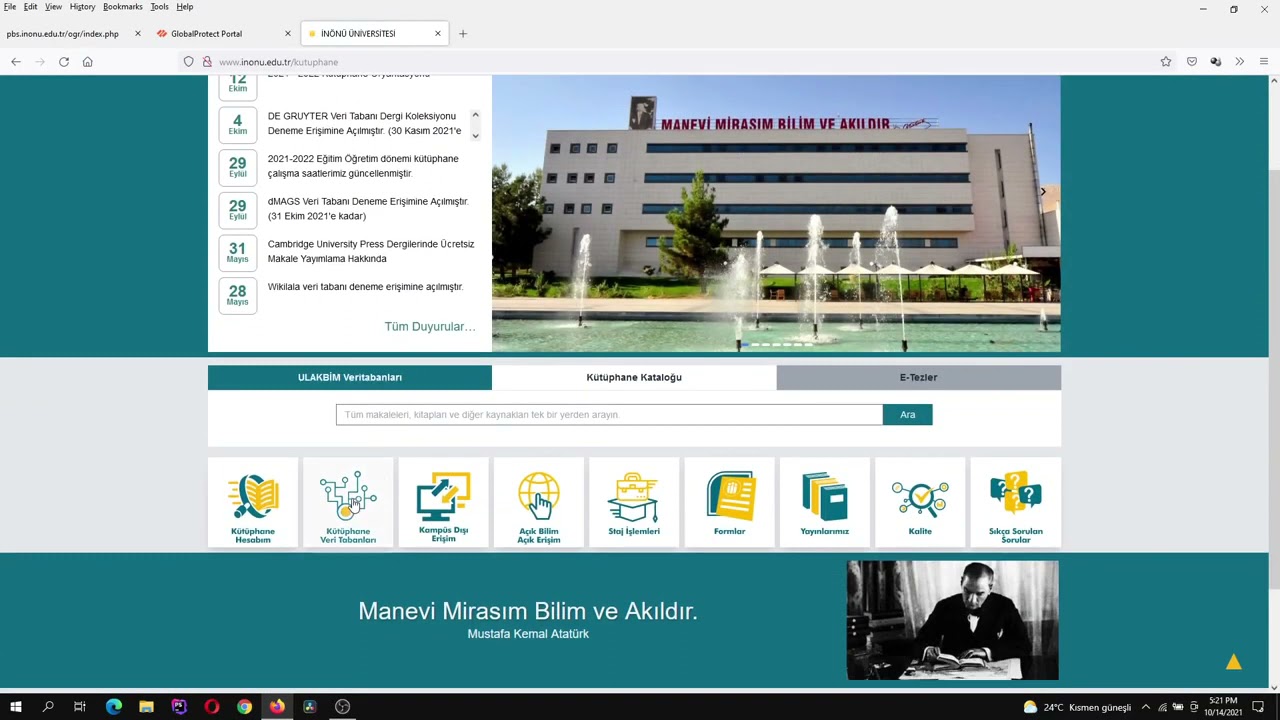The width and height of the screenshot is (1280, 720).
Task: Show hidden system tray icons
Action: point(1146,707)
